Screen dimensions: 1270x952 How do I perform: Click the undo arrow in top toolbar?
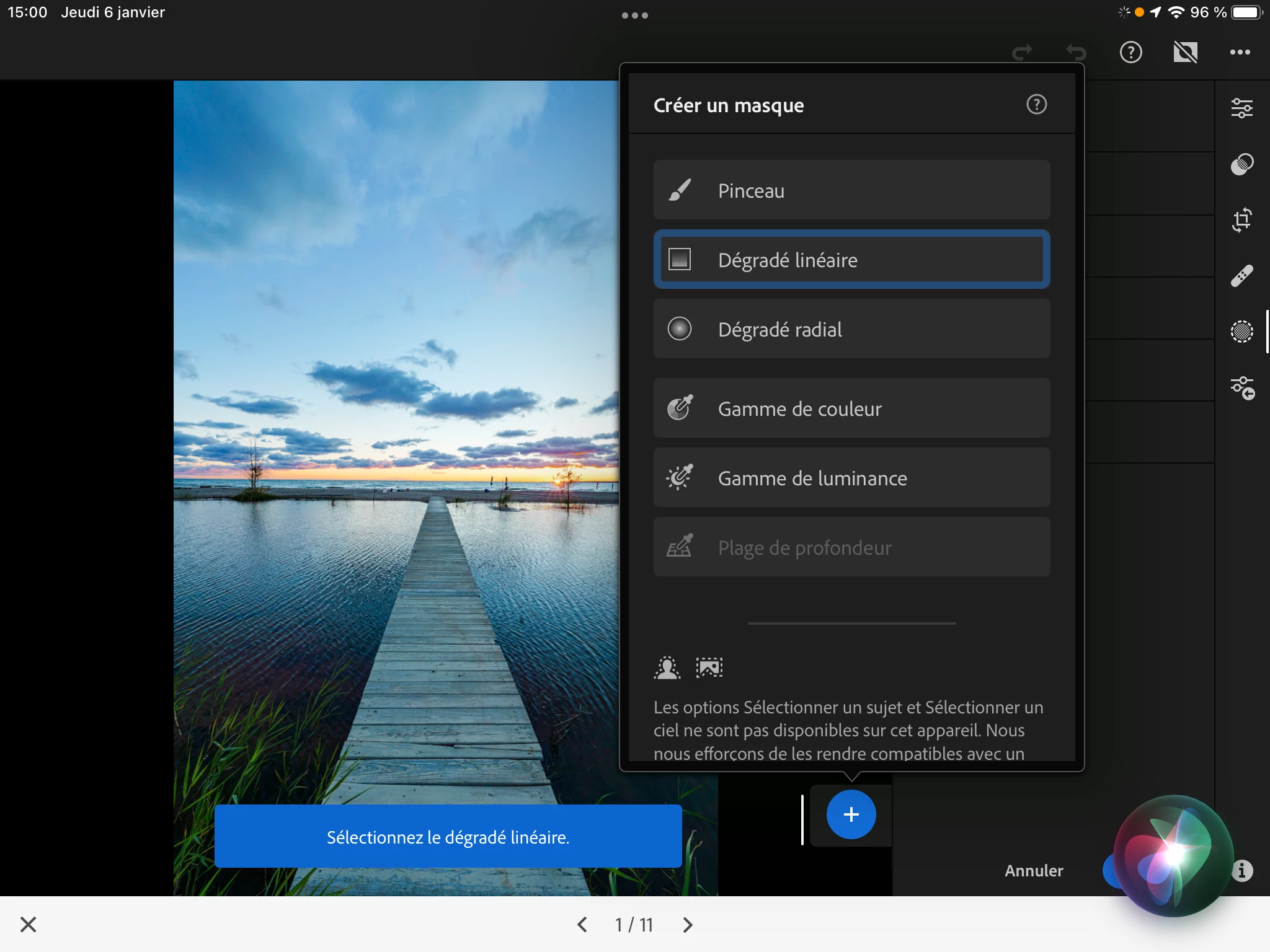coord(1076,52)
